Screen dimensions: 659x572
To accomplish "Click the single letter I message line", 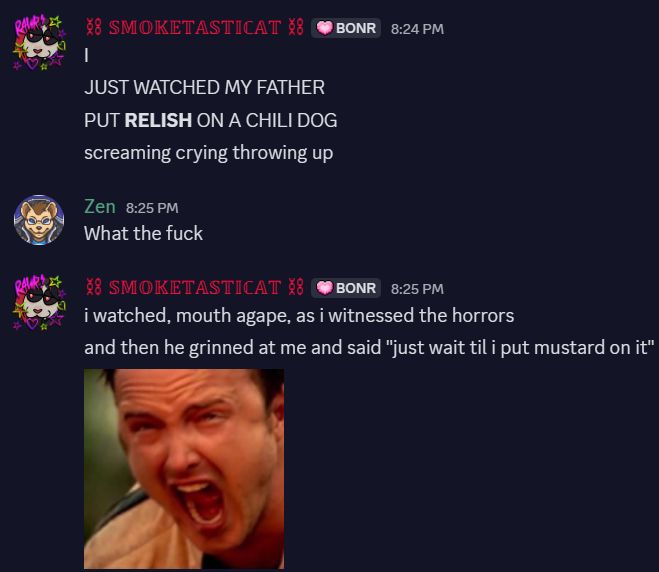I will 87,55.
